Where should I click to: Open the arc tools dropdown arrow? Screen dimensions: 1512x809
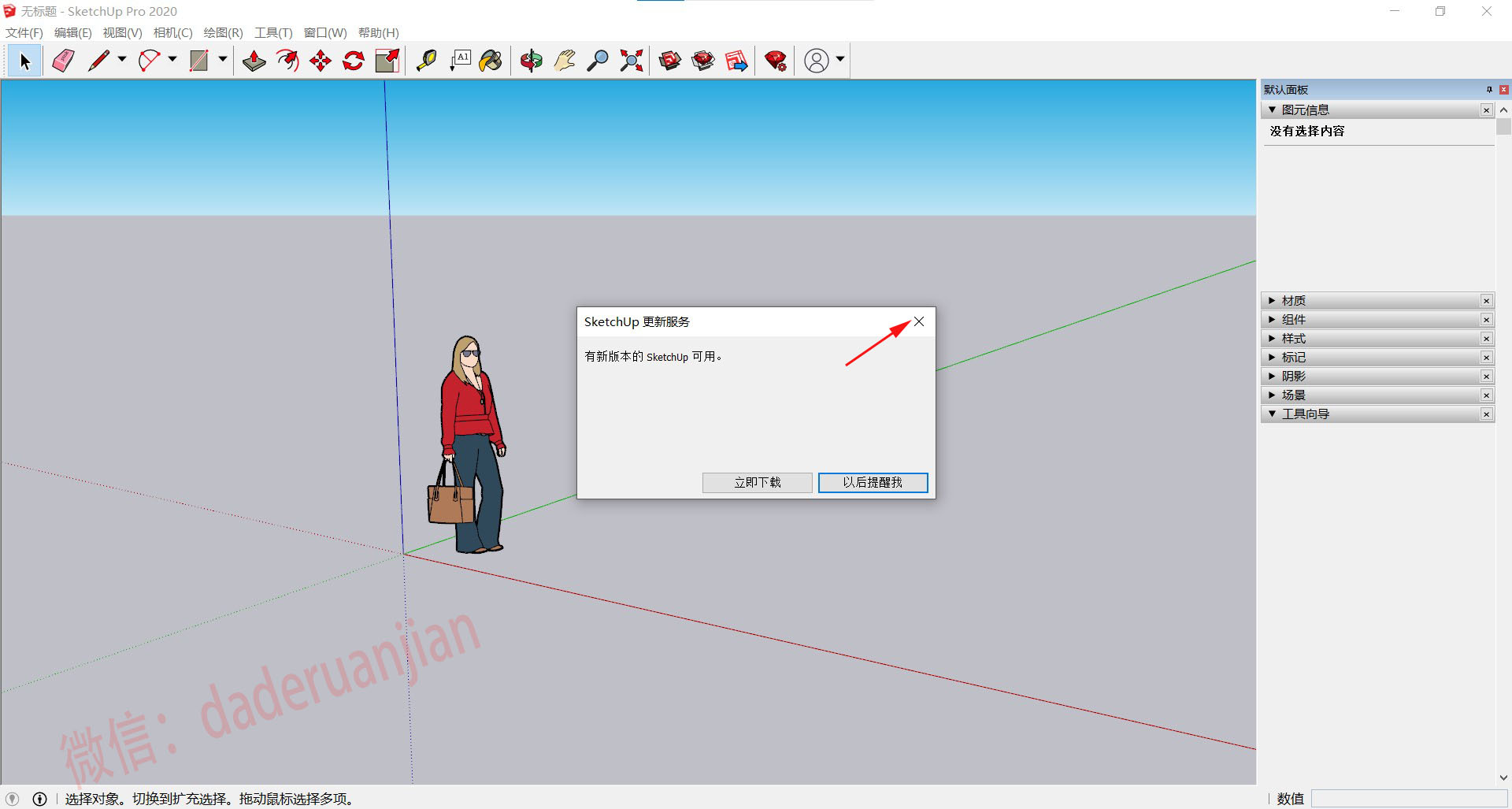(x=172, y=59)
